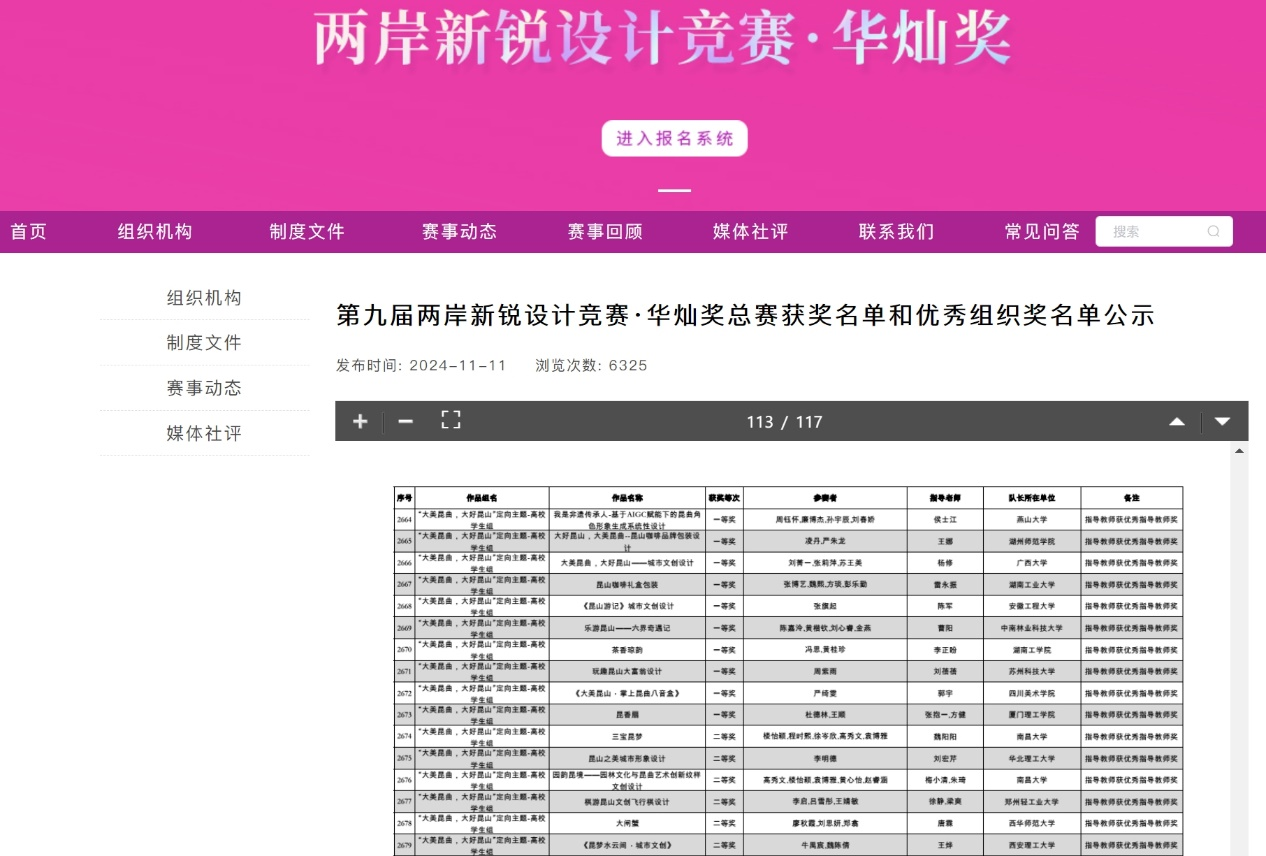Focus the 搜索 input field
The height and width of the screenshot is (856, 1266).
pyautogui.click(x=1155, y=231)
